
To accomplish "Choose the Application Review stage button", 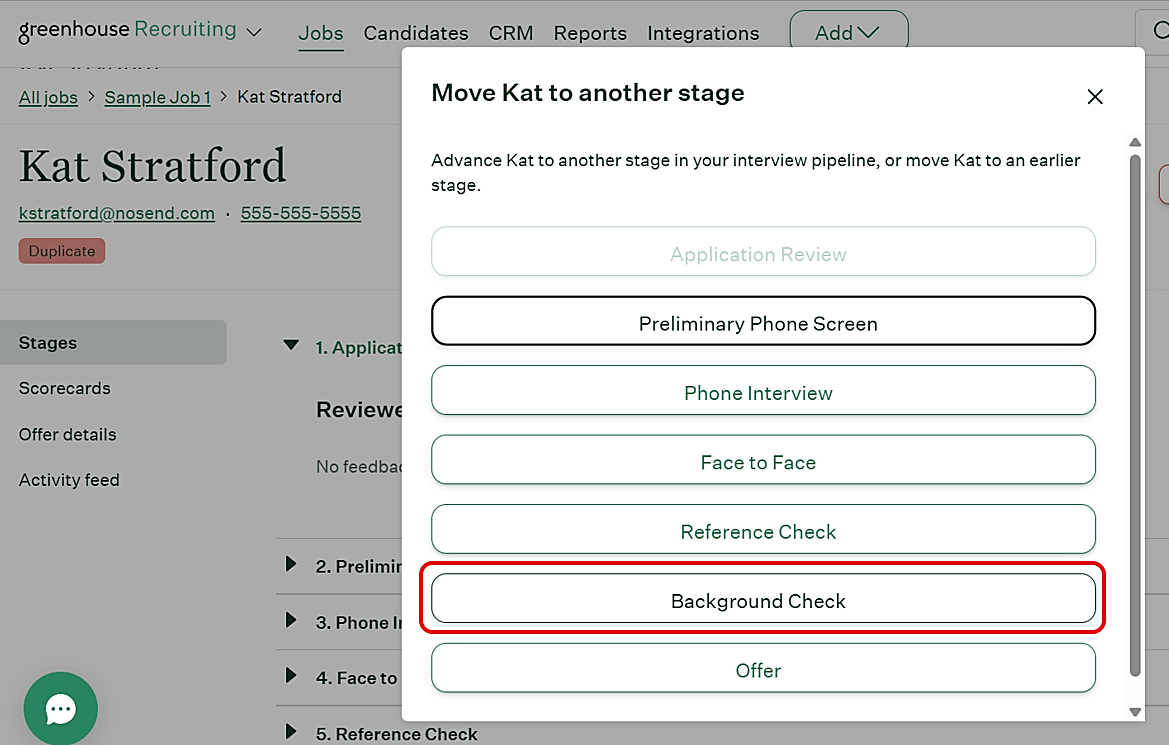I will [763, 251].
